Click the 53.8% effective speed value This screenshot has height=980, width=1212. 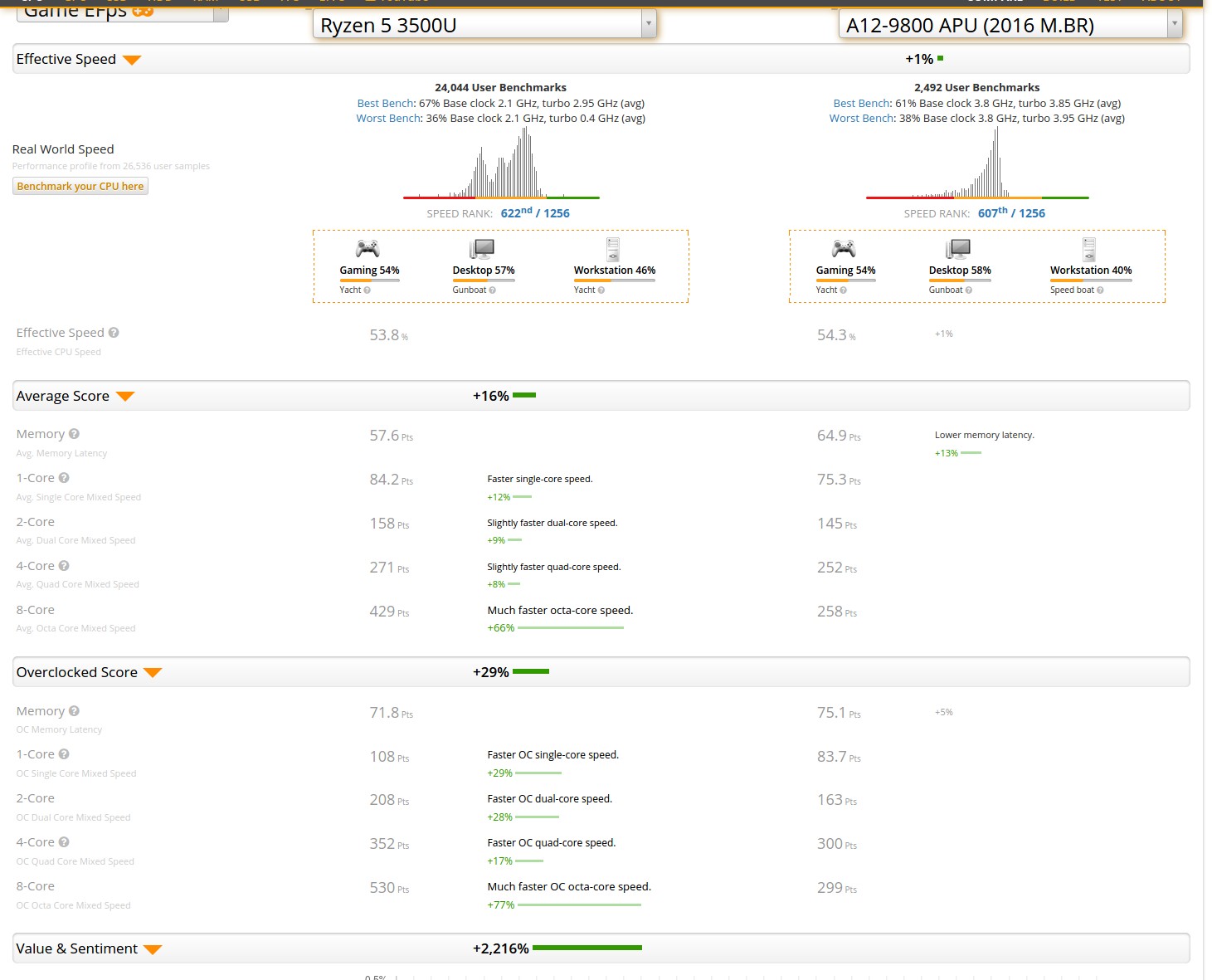click(x=388, y=335)
